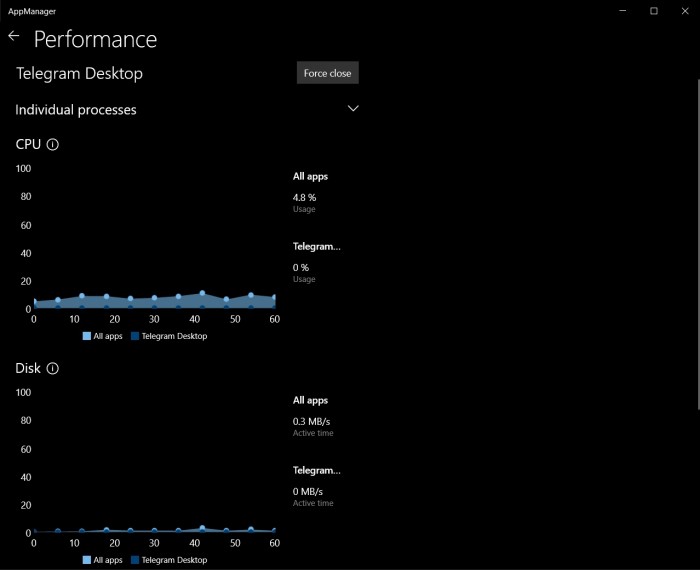The image size is (700, 570).
Task: Click the Disk chart peak data point at 42
Action: click(202, 528)
